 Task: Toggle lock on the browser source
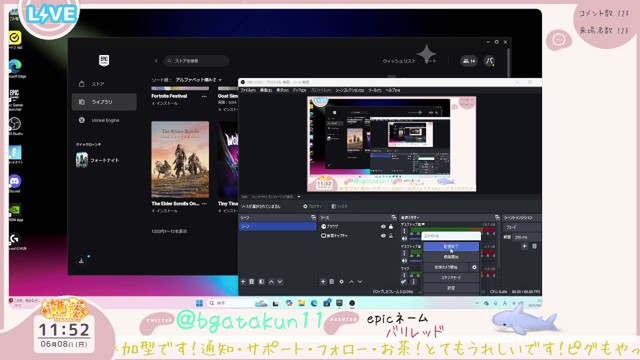coord(391,227)
